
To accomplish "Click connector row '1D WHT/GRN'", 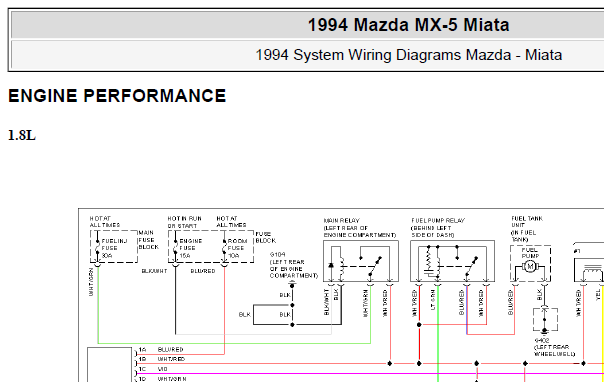I will [163, 379].
